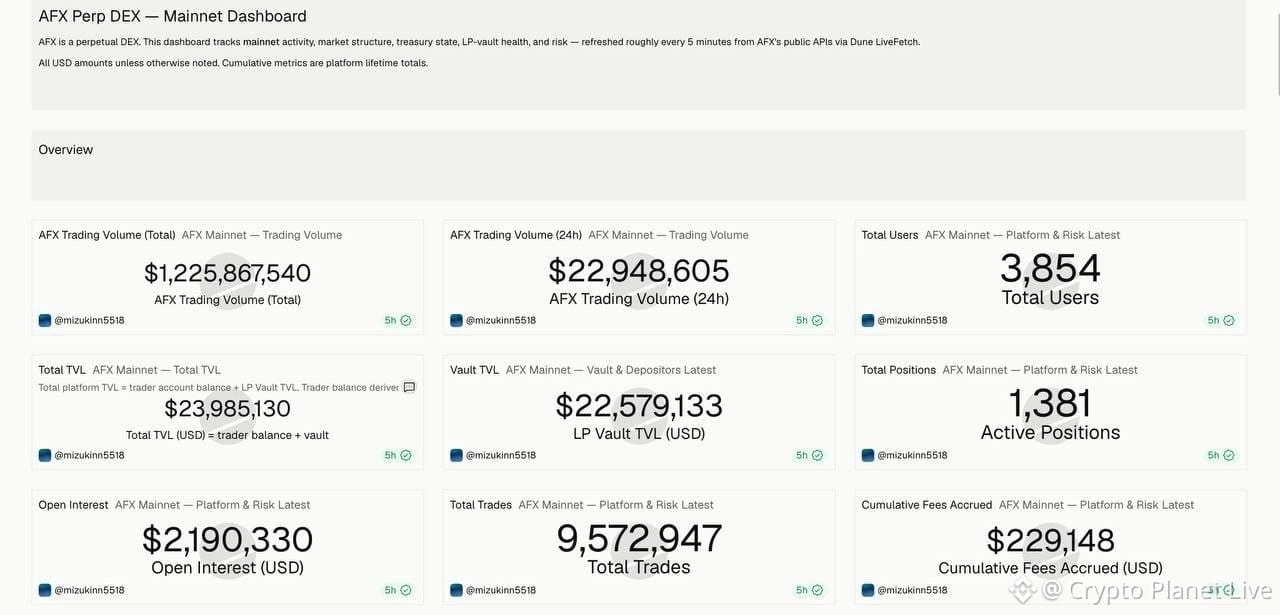Open the 'AFX Trading Volume (24h)' card title
Image resolution: width=1280 pixels, height=615 pixels.
[x=516, y=235]
